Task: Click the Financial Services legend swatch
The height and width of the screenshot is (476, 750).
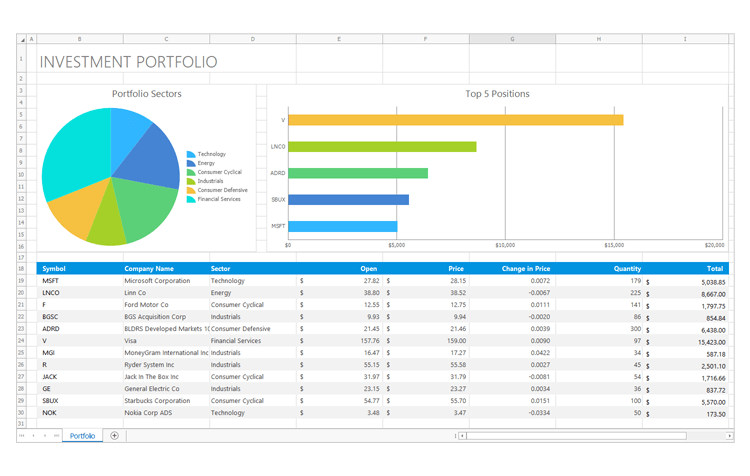Action: coord(191,199)
